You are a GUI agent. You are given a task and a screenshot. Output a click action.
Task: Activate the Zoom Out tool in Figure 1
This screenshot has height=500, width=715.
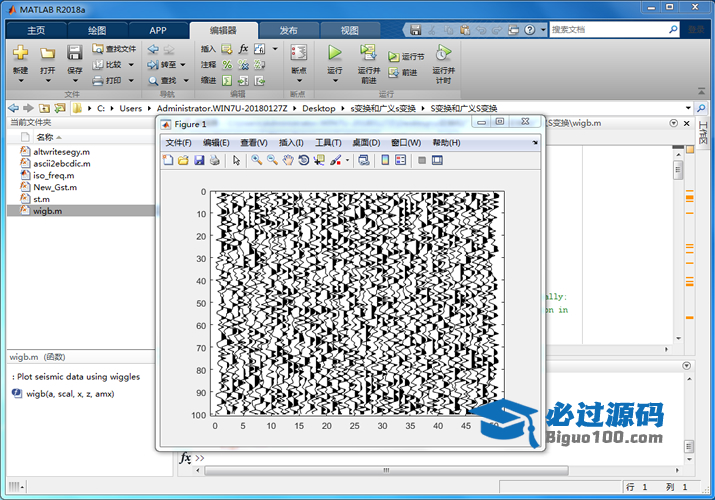click(x=272, y=160)
